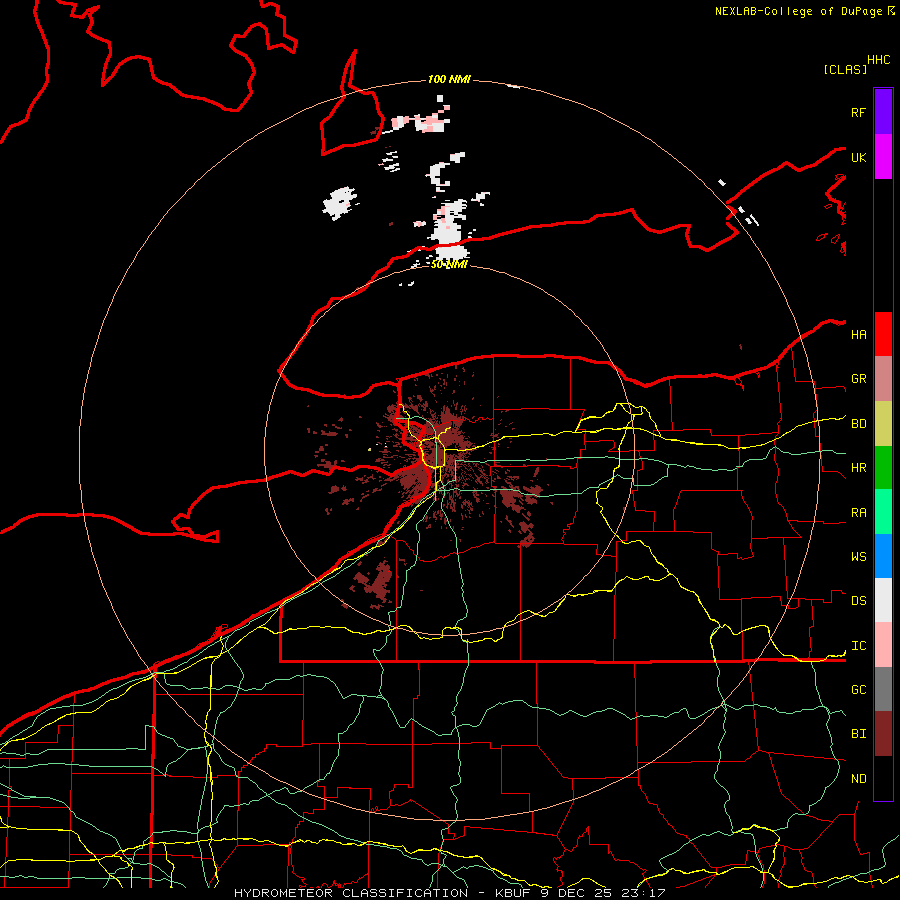Click the WS legend label
This screenshot has width=900, height=900.
(x=858, y=556)
